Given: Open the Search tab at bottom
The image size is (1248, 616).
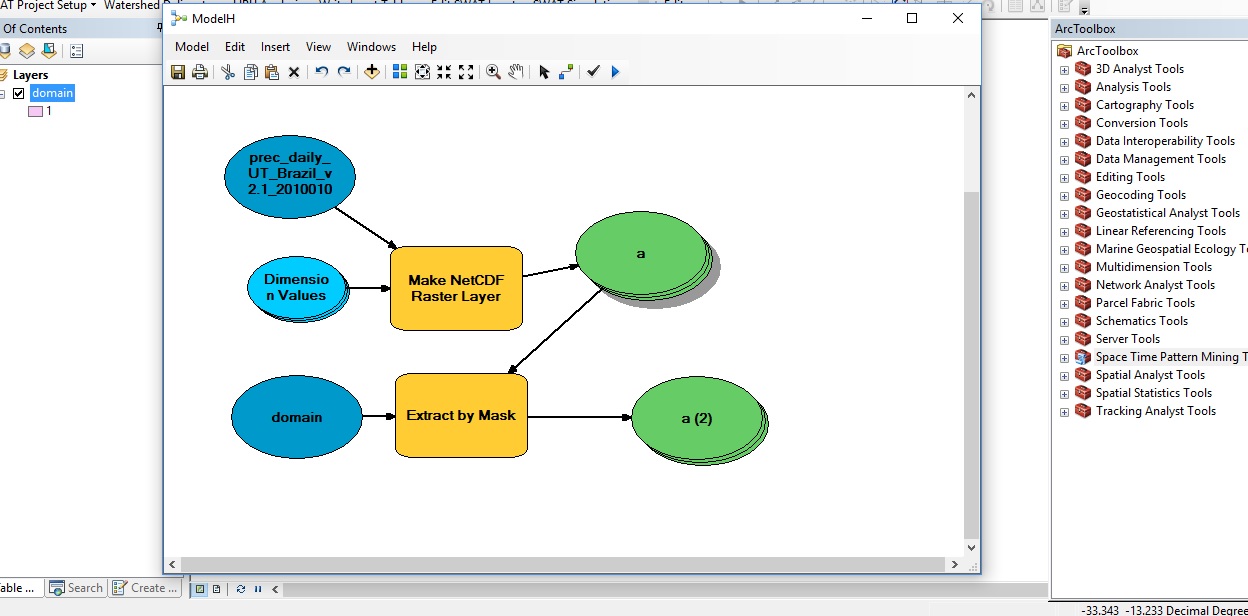Looking at the screenshot, I should pos(76,588).
